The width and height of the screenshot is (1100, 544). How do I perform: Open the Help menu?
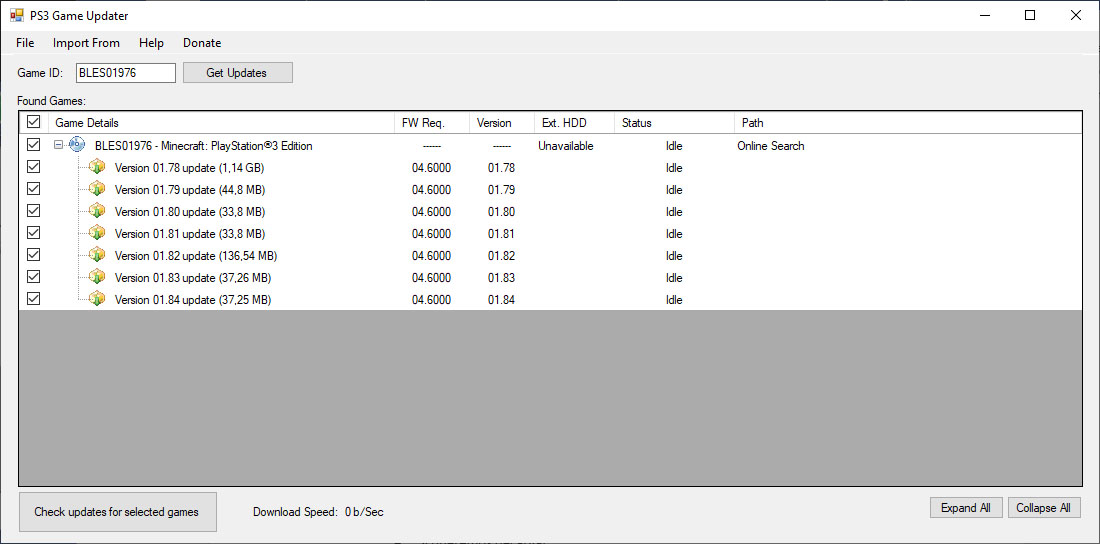[152, 43]
